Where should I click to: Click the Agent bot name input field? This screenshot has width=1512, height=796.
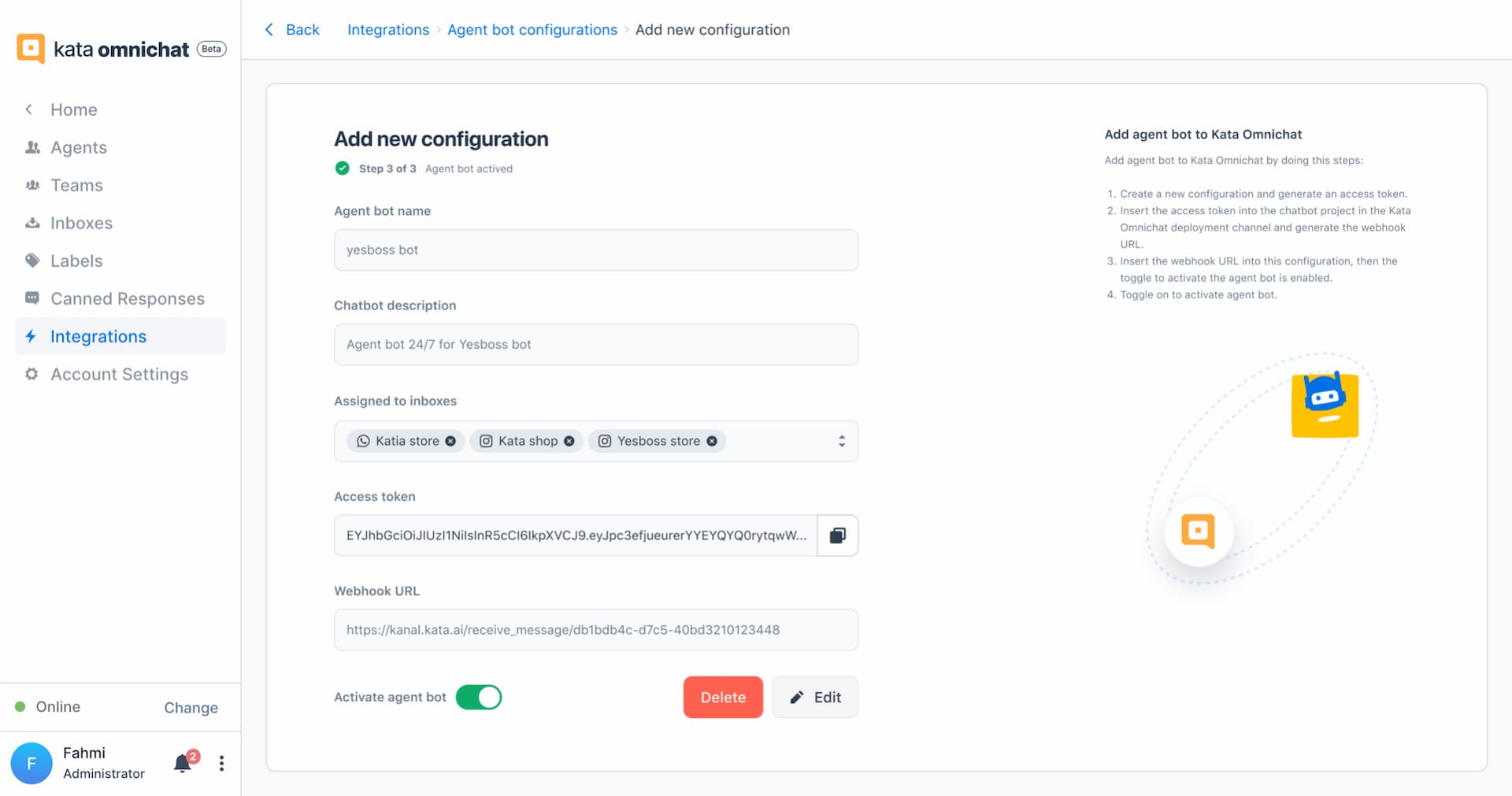point(596,250)
